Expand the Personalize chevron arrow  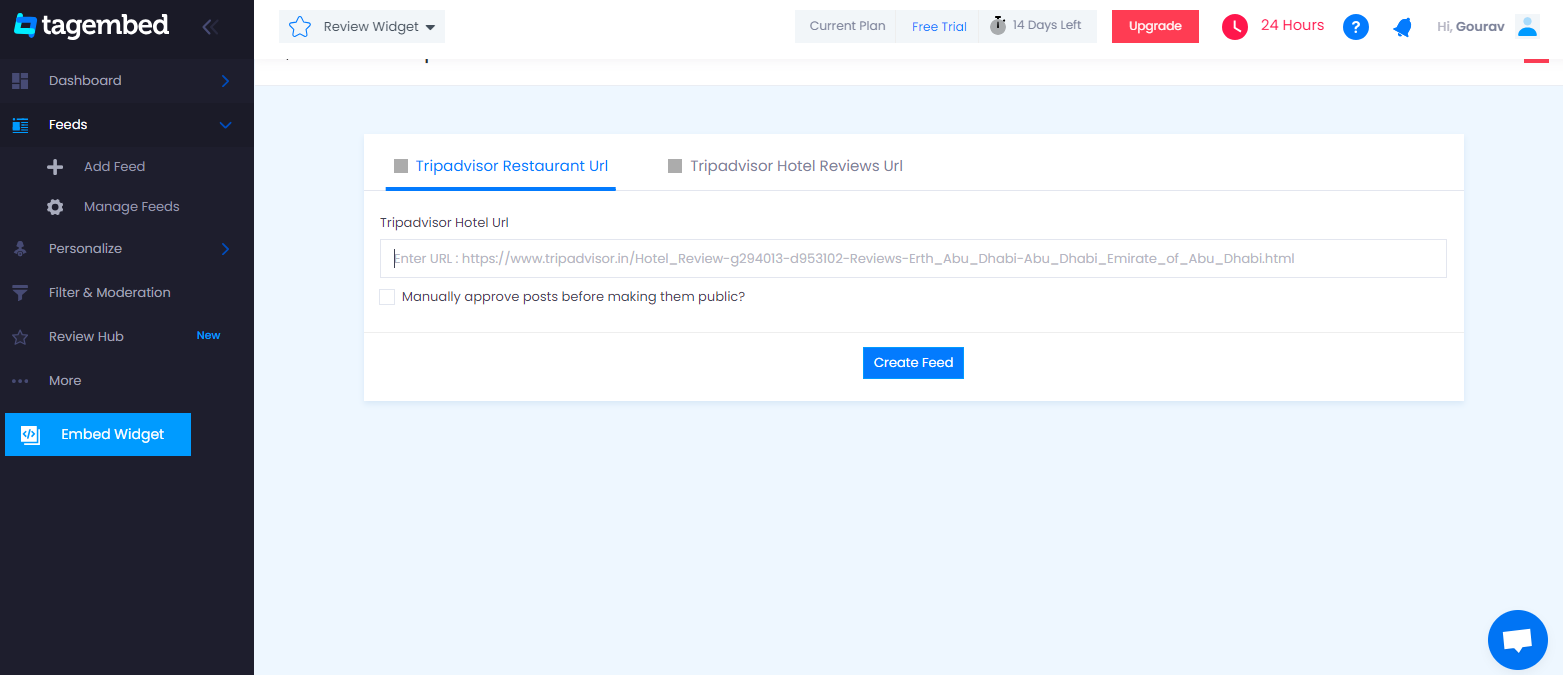tap(226, 249)
